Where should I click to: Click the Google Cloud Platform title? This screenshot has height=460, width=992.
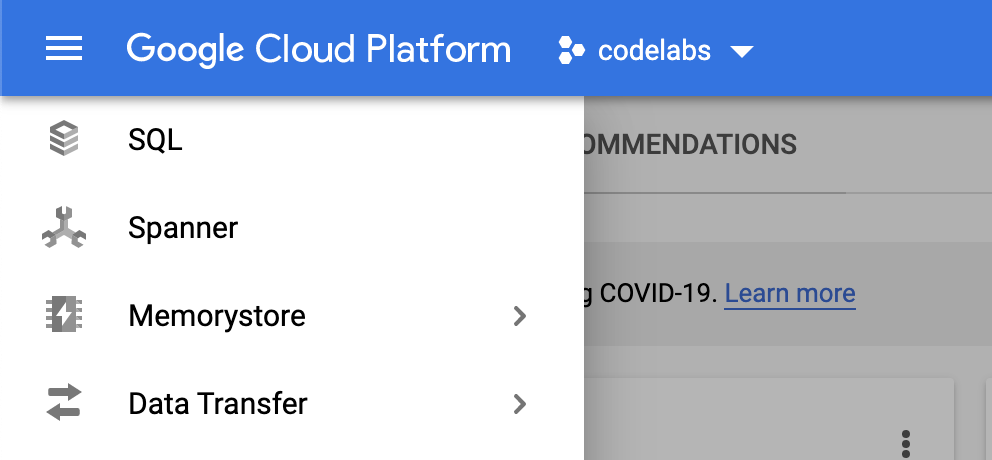[x=318, y=49]
